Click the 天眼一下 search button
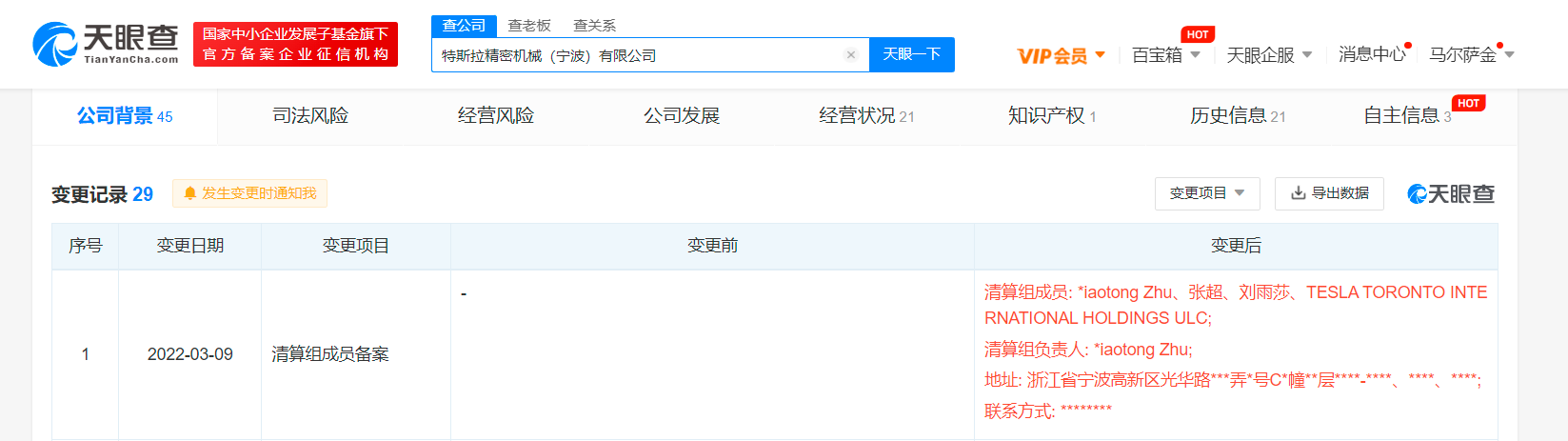 [x=912, y=54]
